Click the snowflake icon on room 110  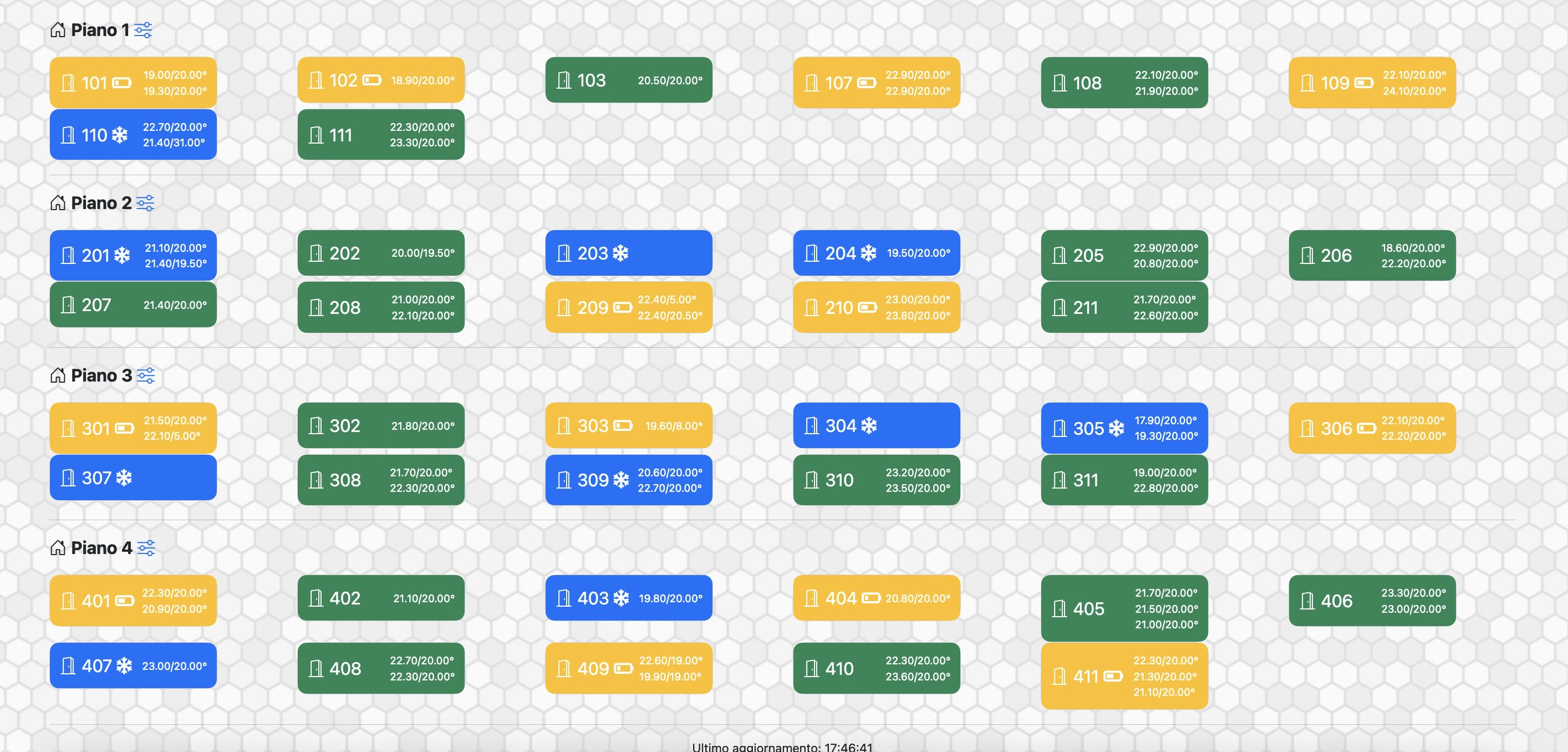(x=119, y=135)
